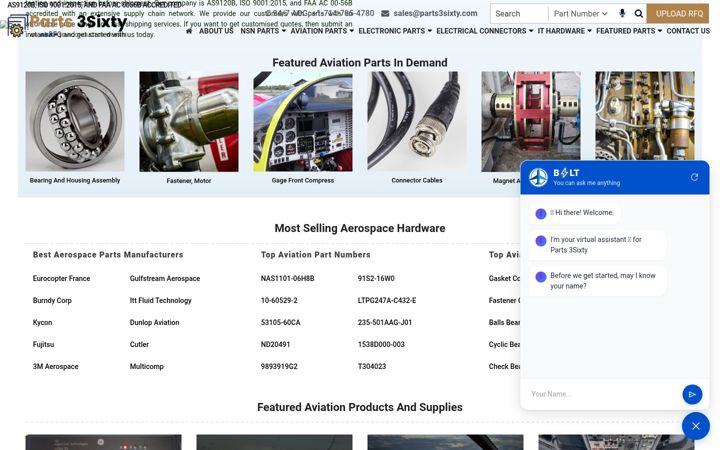Open the Kycon manufacturer link

click(x=42, y=322)
